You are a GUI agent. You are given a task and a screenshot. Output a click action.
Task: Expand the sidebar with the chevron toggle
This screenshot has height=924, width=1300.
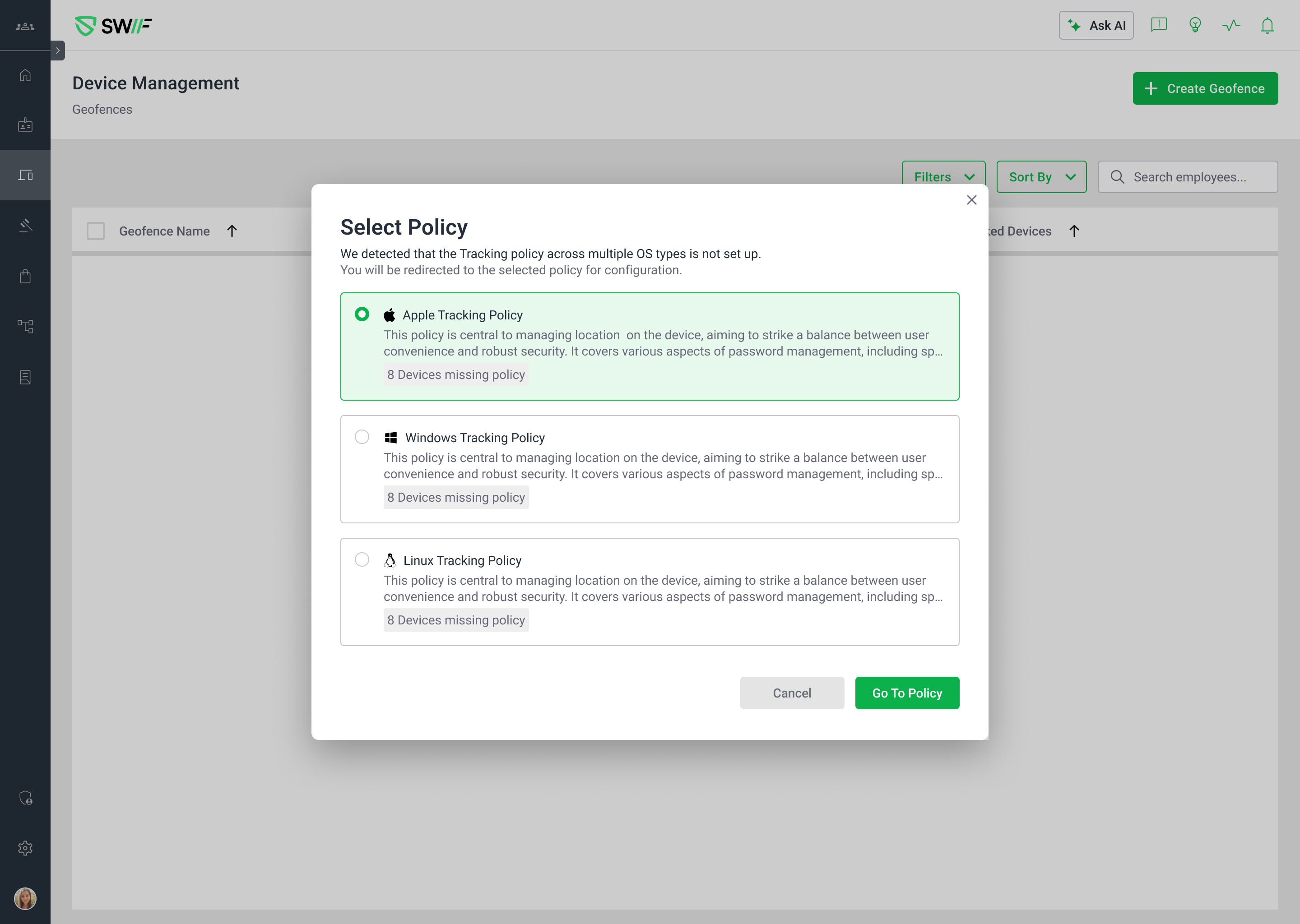click(x=57, y=51)
